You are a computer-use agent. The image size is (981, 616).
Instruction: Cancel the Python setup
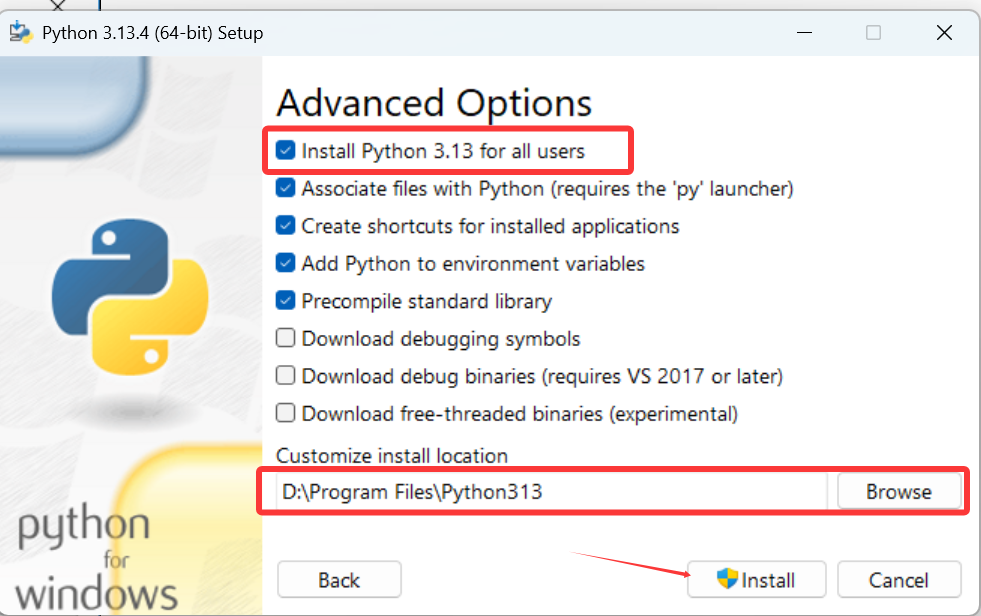click(x=899, y=580)
